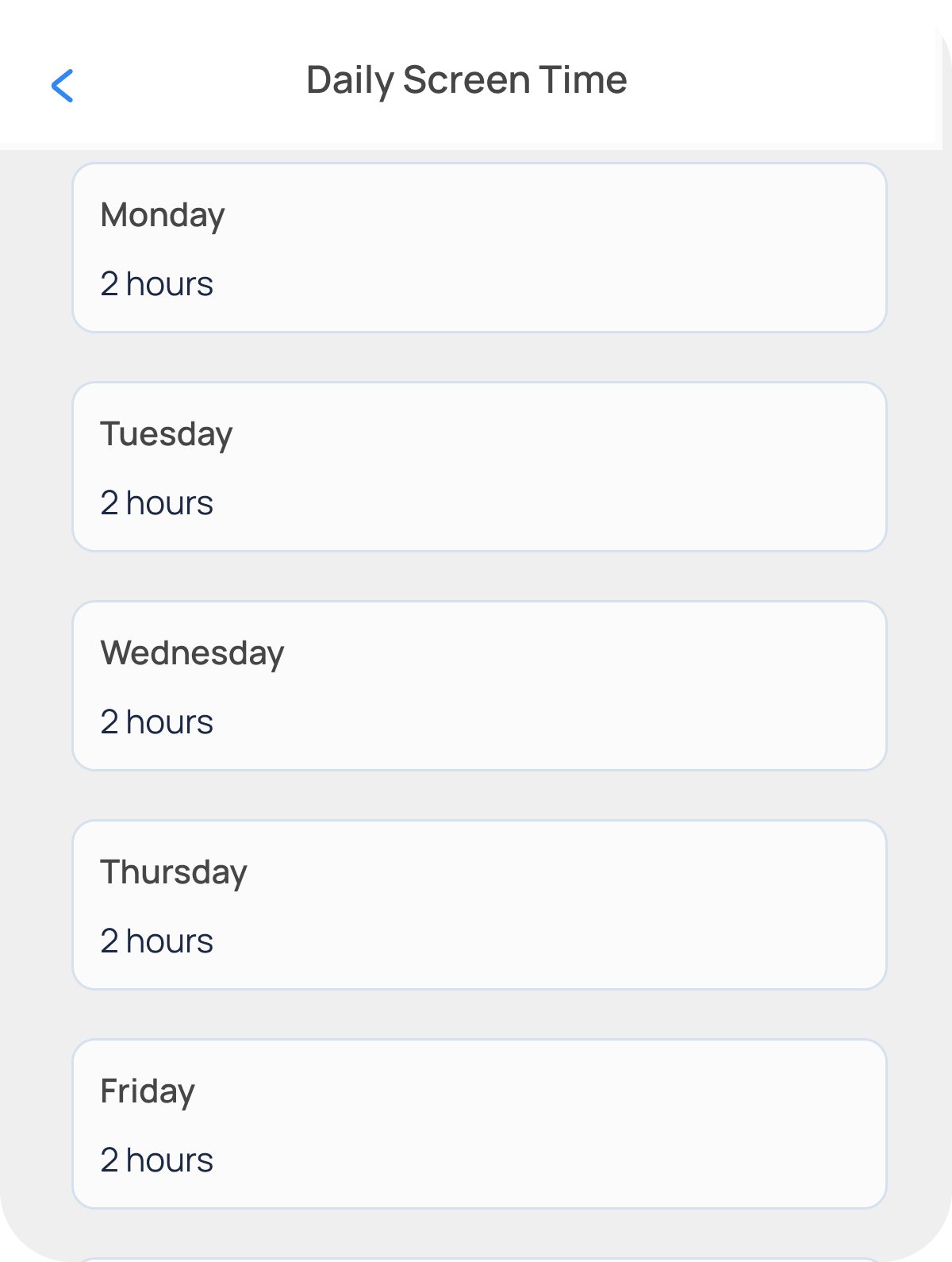
Task: Go back using the blue chevron
Action: coord(62,85)
